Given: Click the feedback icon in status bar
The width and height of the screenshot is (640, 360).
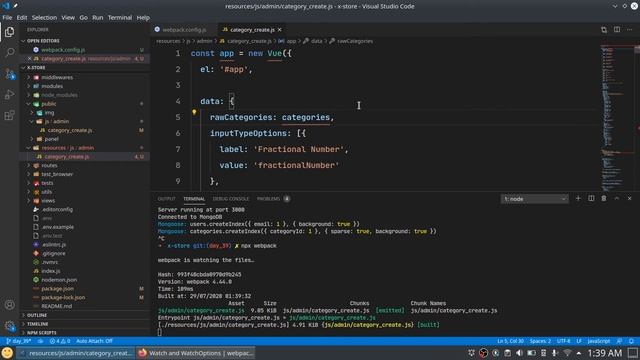Looking at the screenshot, I should click(619, 341).
